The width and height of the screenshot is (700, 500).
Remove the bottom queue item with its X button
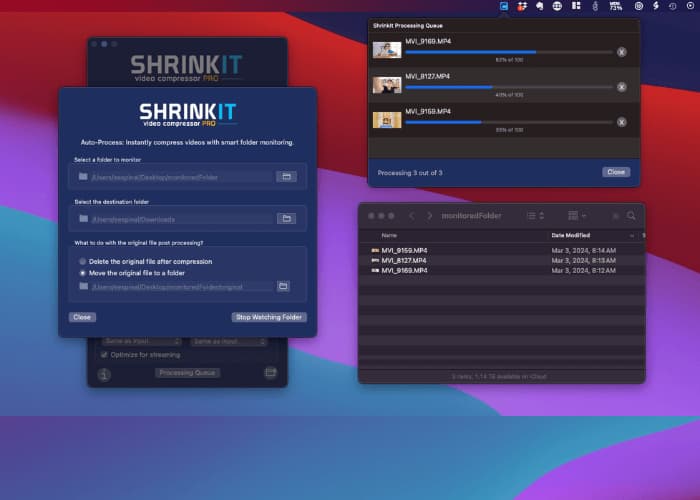pyautogui.click(x=621, y=122)
